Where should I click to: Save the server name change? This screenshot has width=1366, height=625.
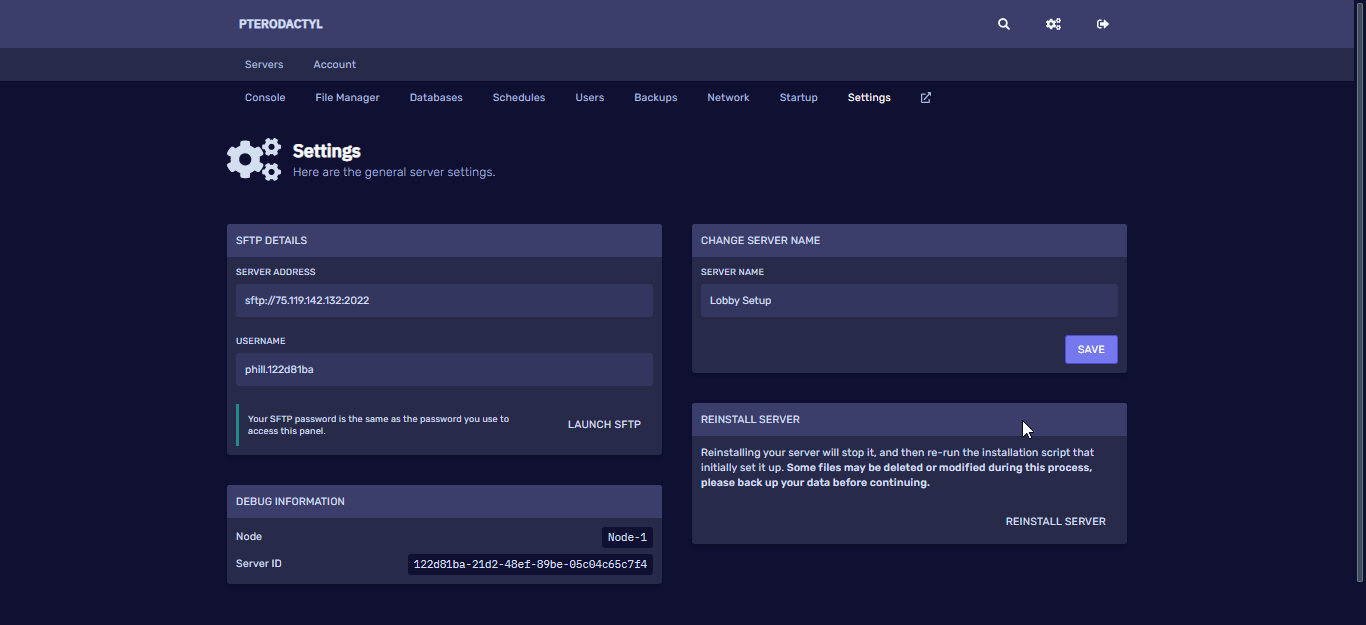(x=1091, y=350)
